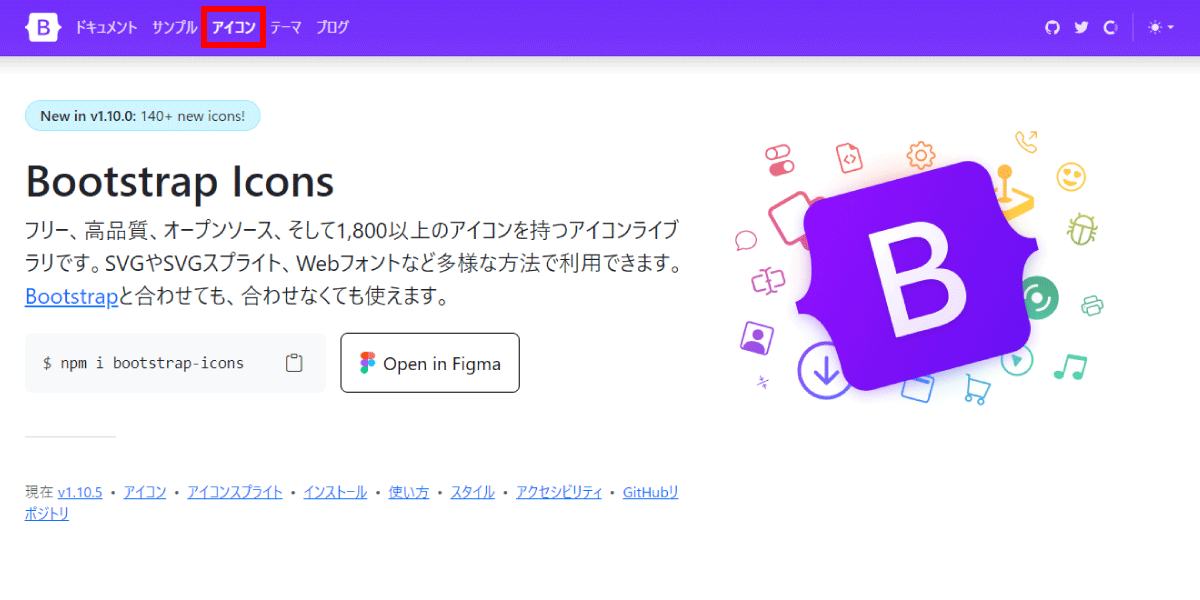Click the Bootstrap logo in the navbar
This screenshot has width=1200, height=600.
point(44,28)
